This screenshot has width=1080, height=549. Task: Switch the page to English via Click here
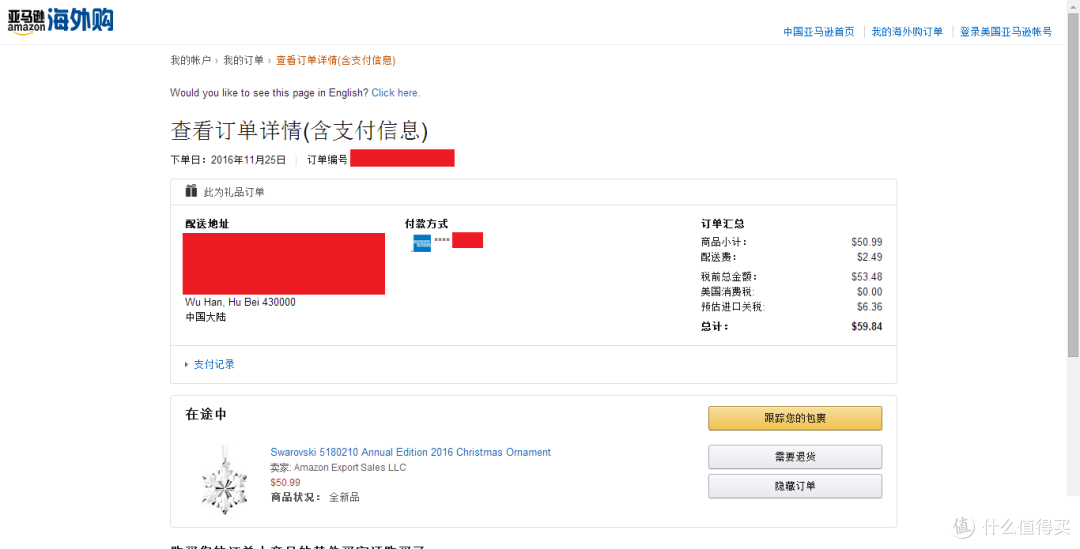pos(395,93)
